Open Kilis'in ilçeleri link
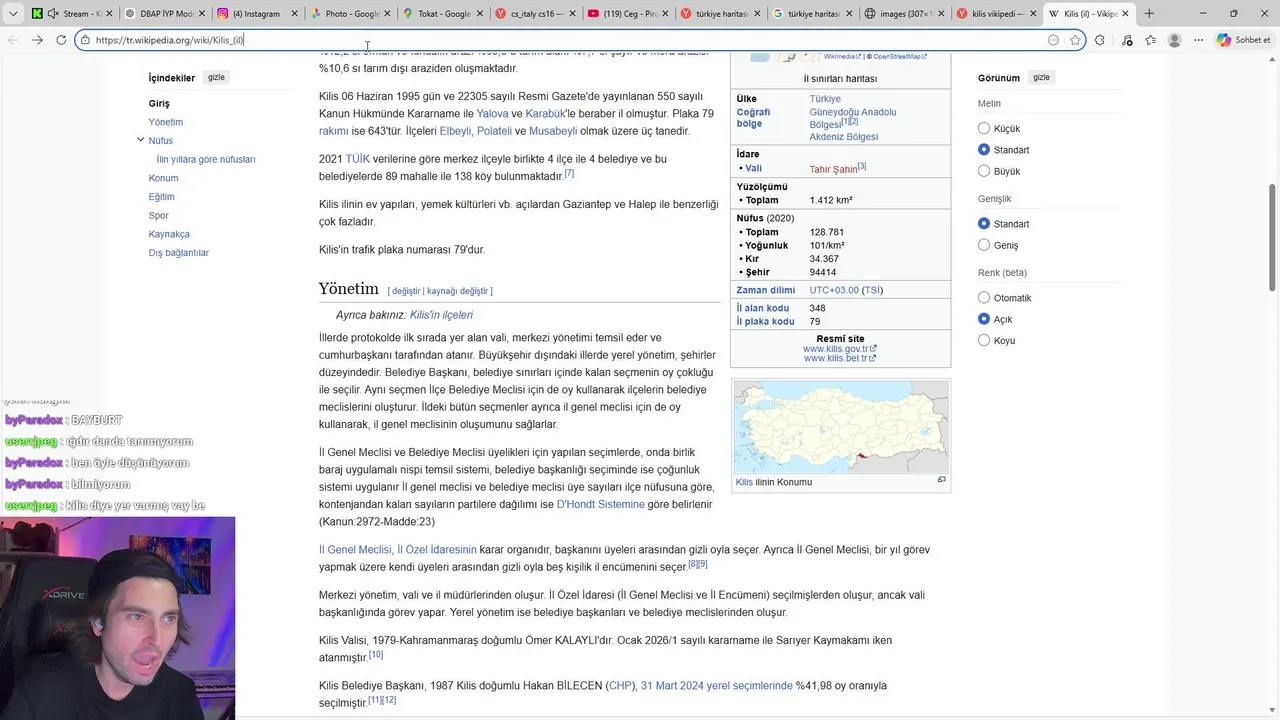This screenshot has width=1280, height=720. pos(441,315)
